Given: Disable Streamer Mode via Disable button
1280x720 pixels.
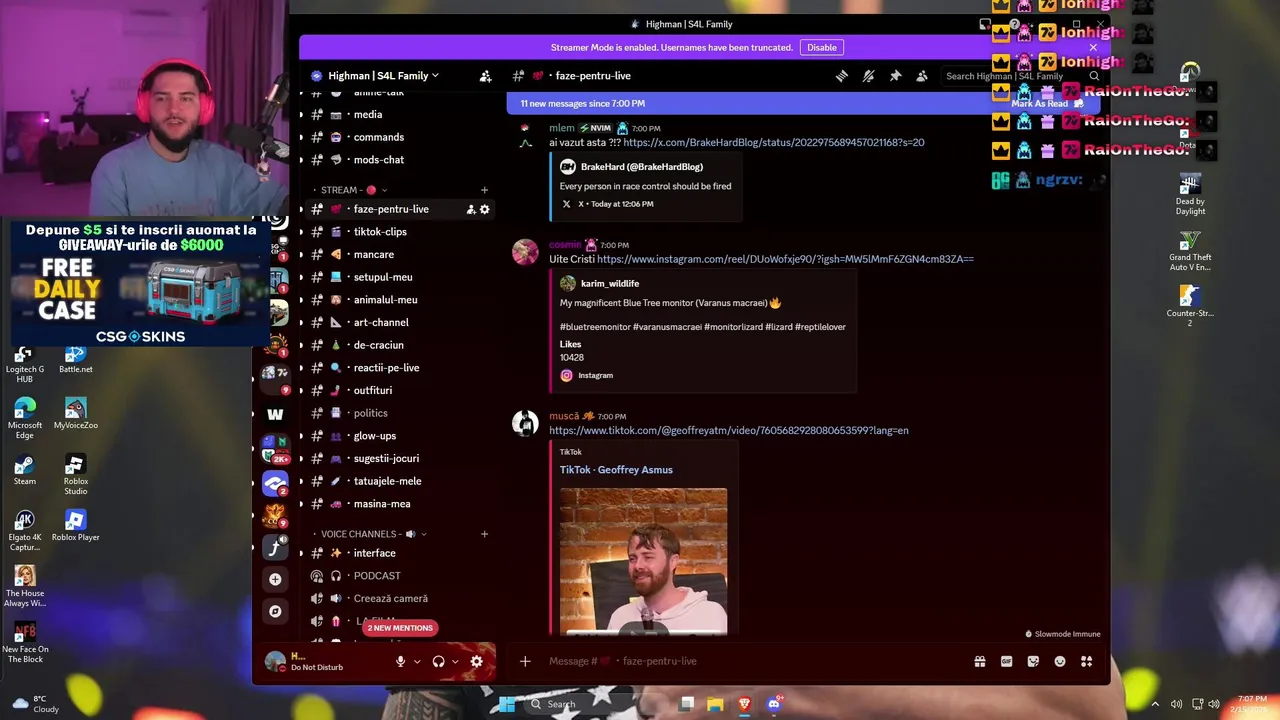Looking at the screenshot, I should 822,47.
